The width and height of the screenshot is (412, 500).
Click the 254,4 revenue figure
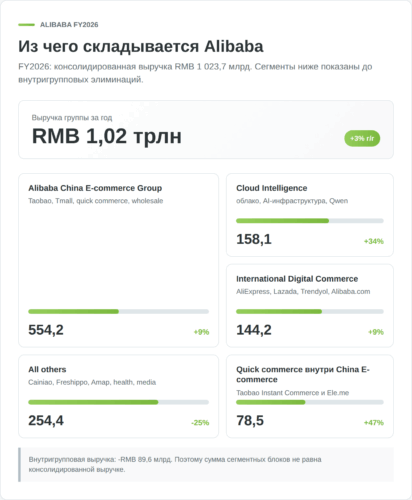[46, 421]
